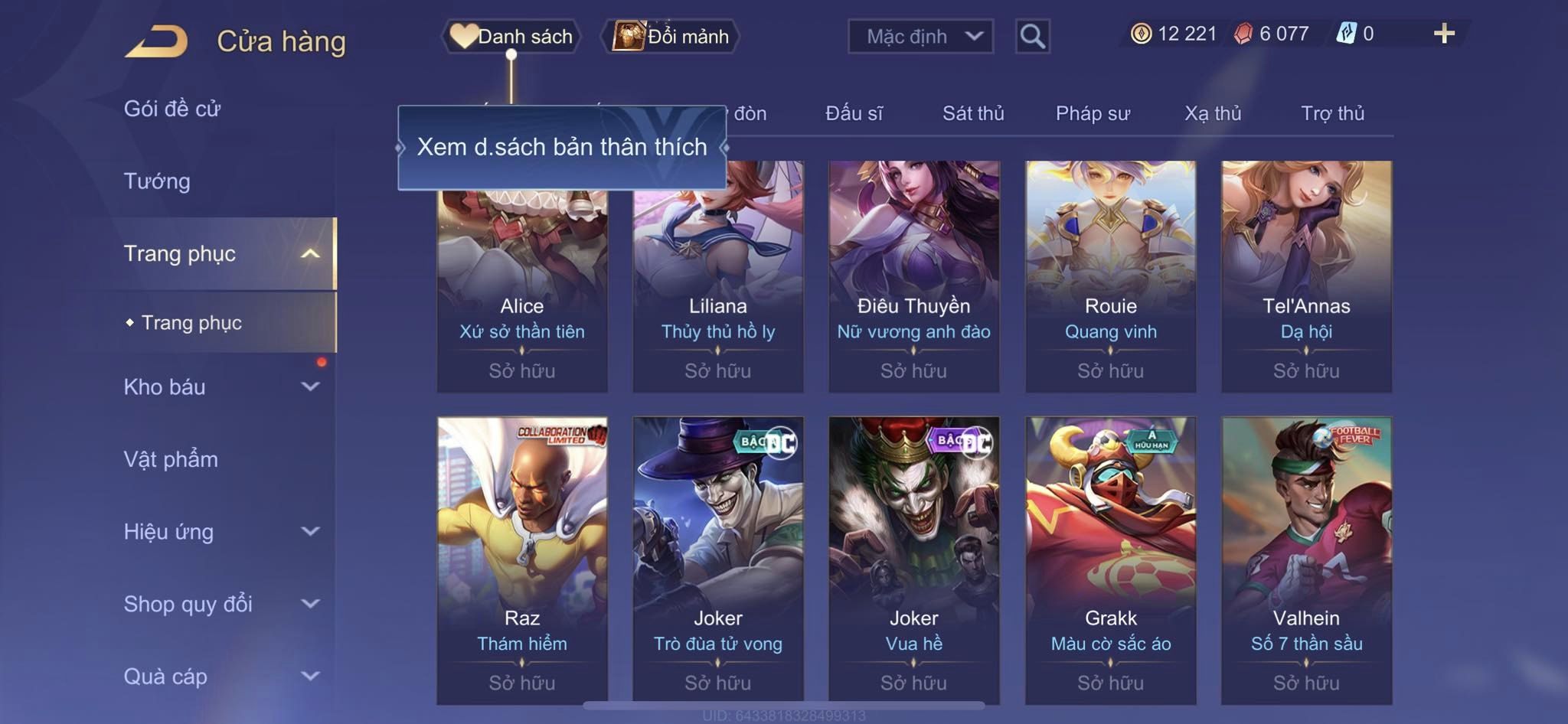Collapse the Trang phục sidebar section

310,253
